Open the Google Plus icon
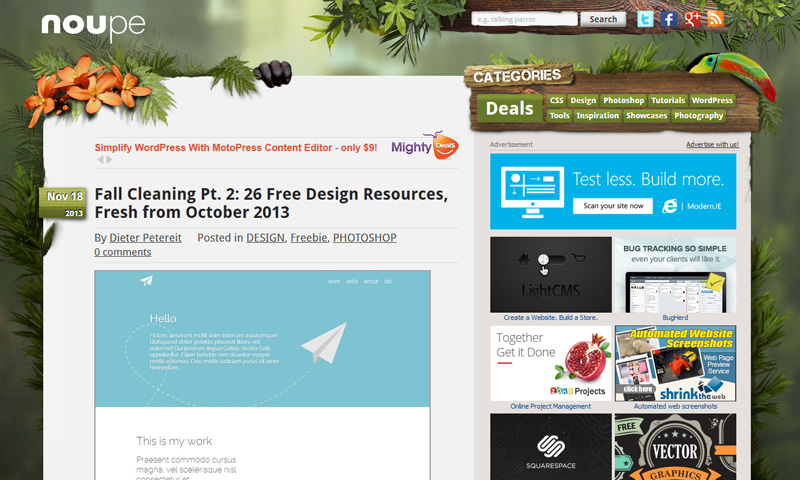800x480 pixels. 692,19
